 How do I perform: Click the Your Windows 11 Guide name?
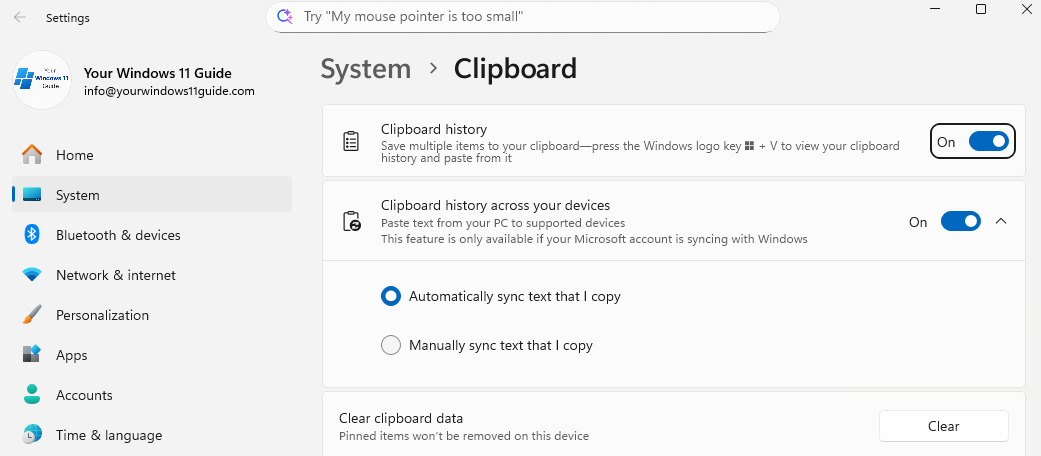157,73
